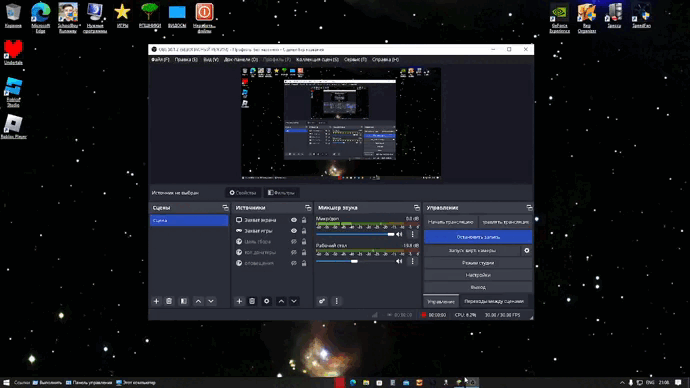Open the Файл menu
This screenshot has width=690, height=388.
tap(160, 59)
